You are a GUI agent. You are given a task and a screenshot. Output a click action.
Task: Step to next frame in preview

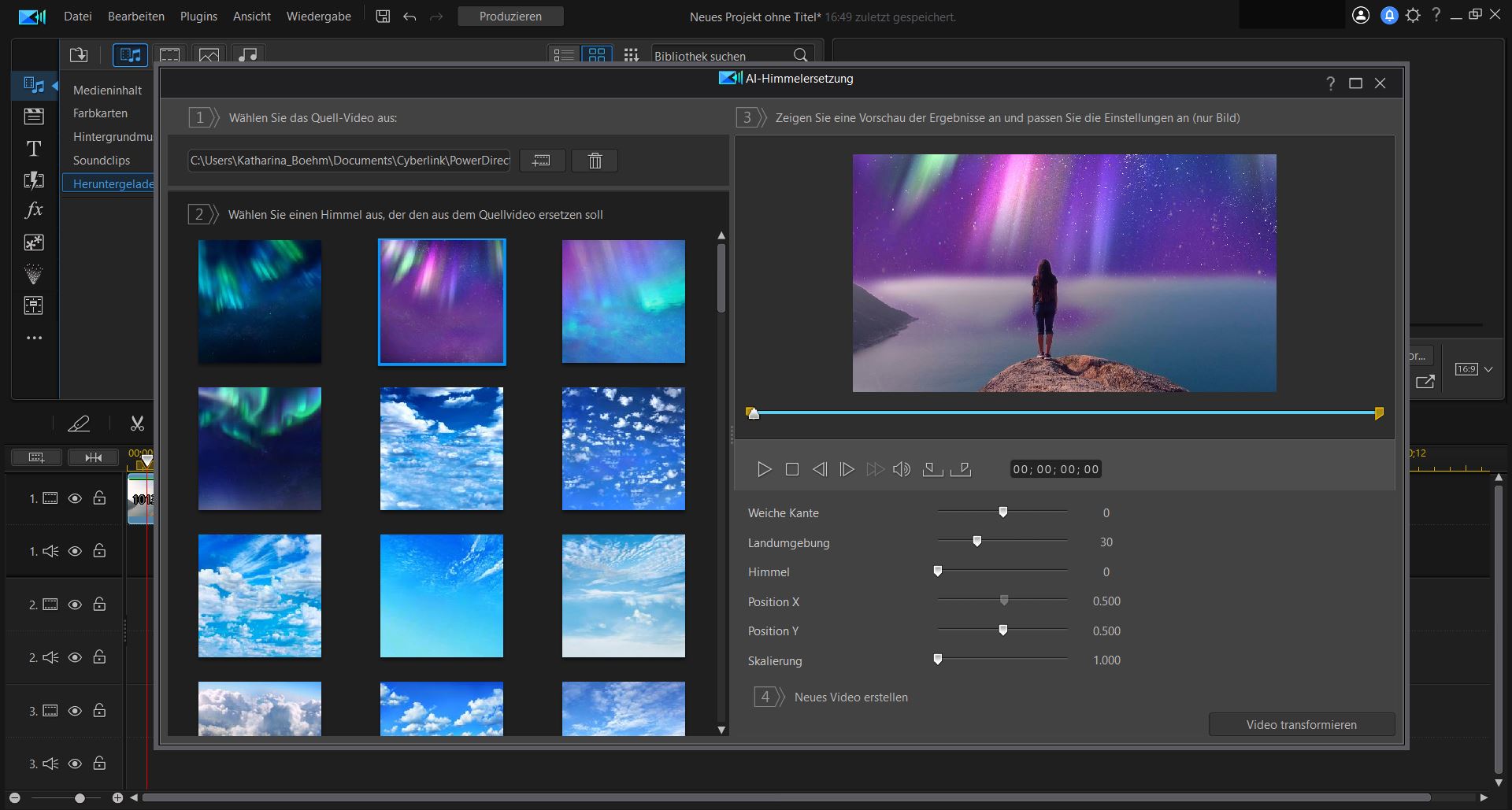[847, 469]
